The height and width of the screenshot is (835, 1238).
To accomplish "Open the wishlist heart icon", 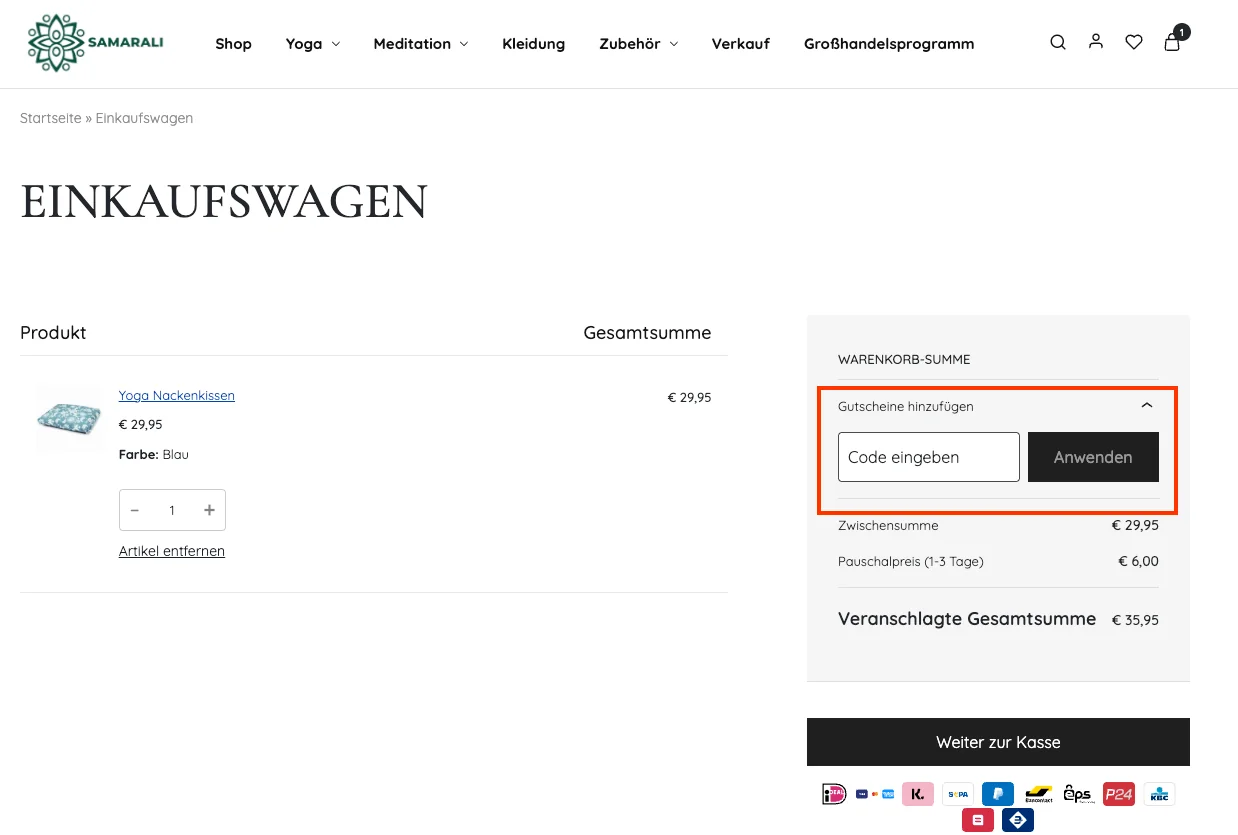I will (1133, 42).
